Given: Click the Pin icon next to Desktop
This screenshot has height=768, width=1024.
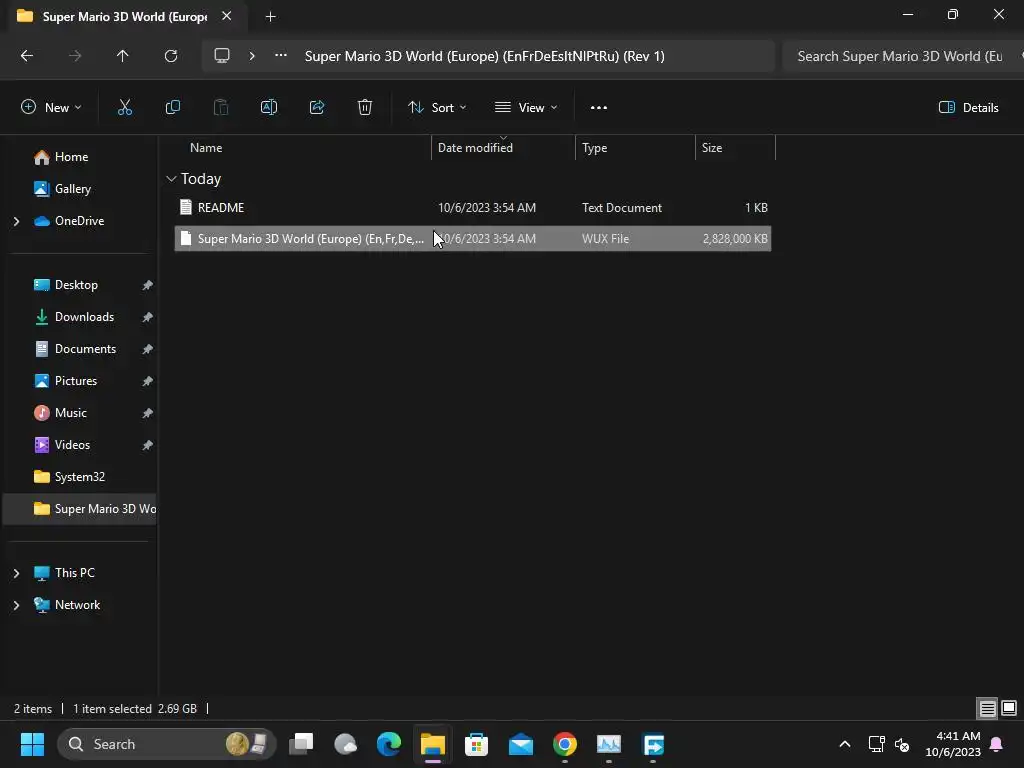Looking at the screenshot, I should (x=148, y=285).
